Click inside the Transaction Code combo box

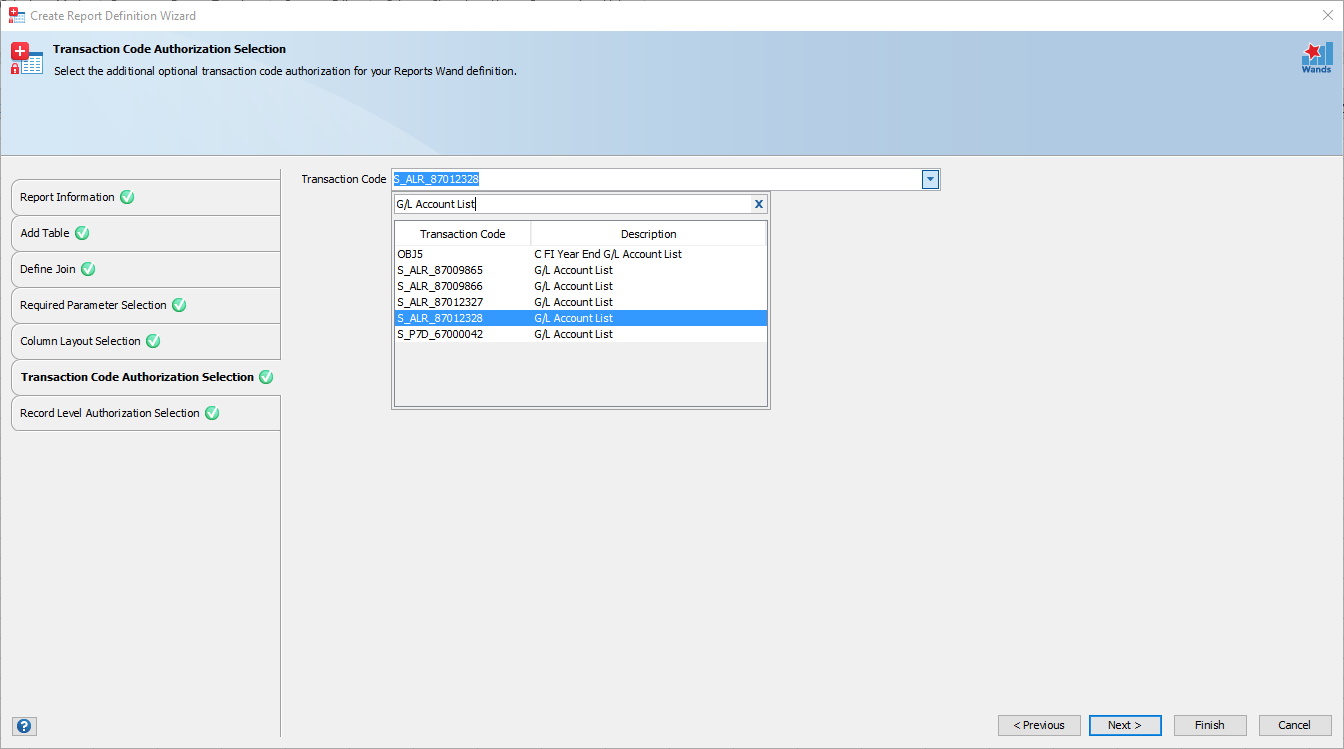tap(650, 179)
